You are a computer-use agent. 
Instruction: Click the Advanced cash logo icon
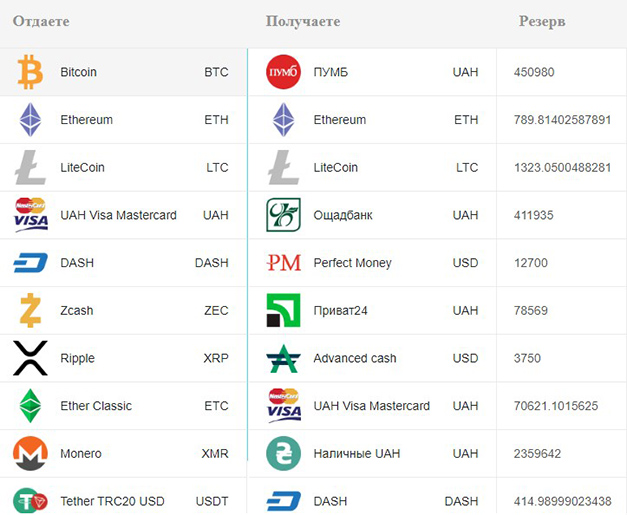283,358
